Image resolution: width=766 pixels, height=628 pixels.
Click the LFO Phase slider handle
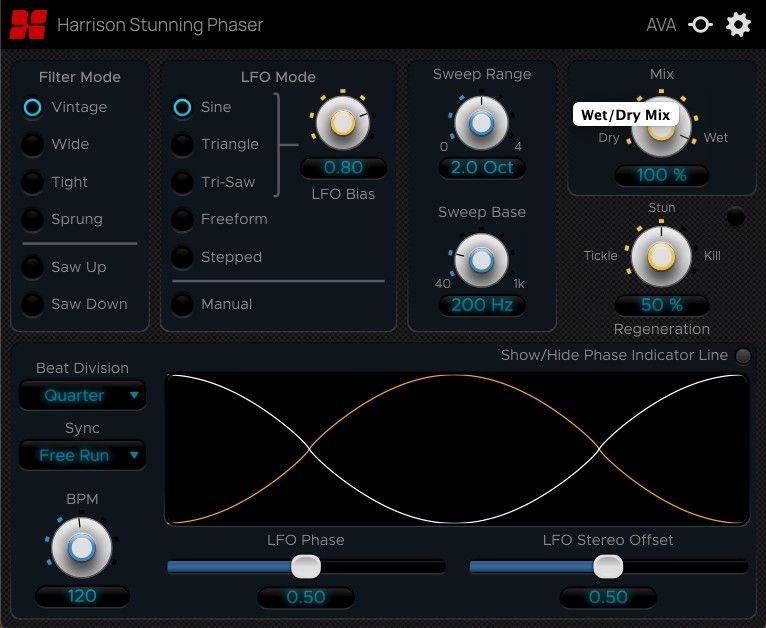click(x=305, y=567)
